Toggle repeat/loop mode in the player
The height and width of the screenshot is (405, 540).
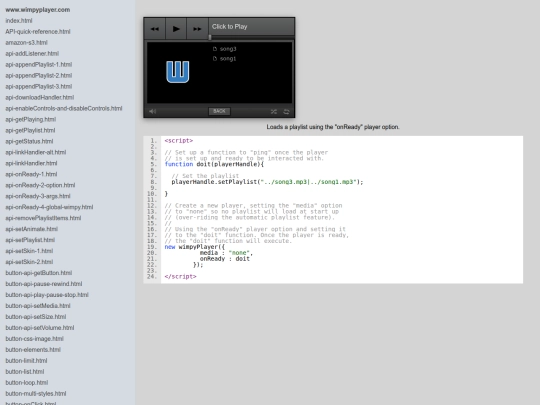click(x=286, y=112)
